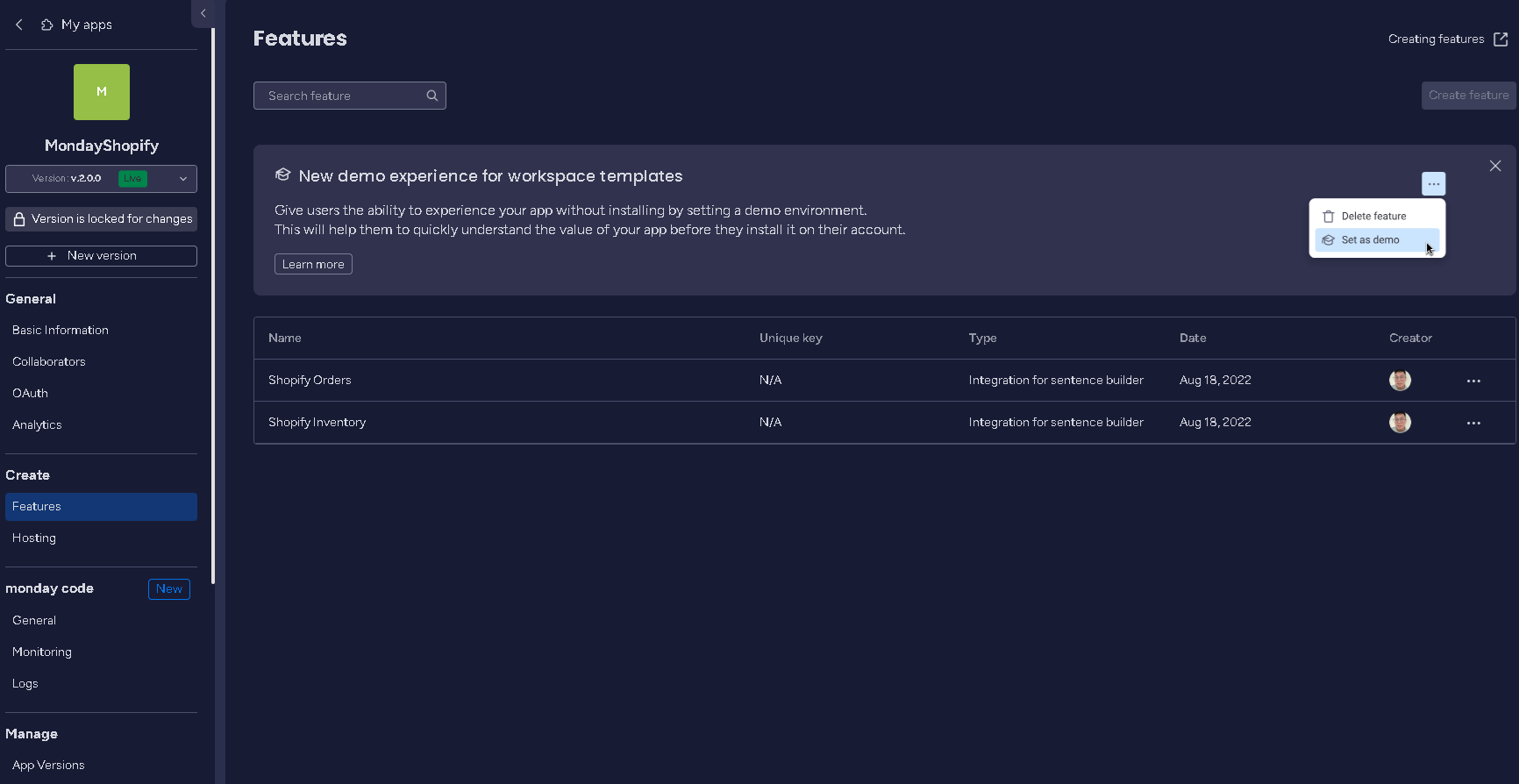Click creator avatar in Shopify Inventory row

1400,423
